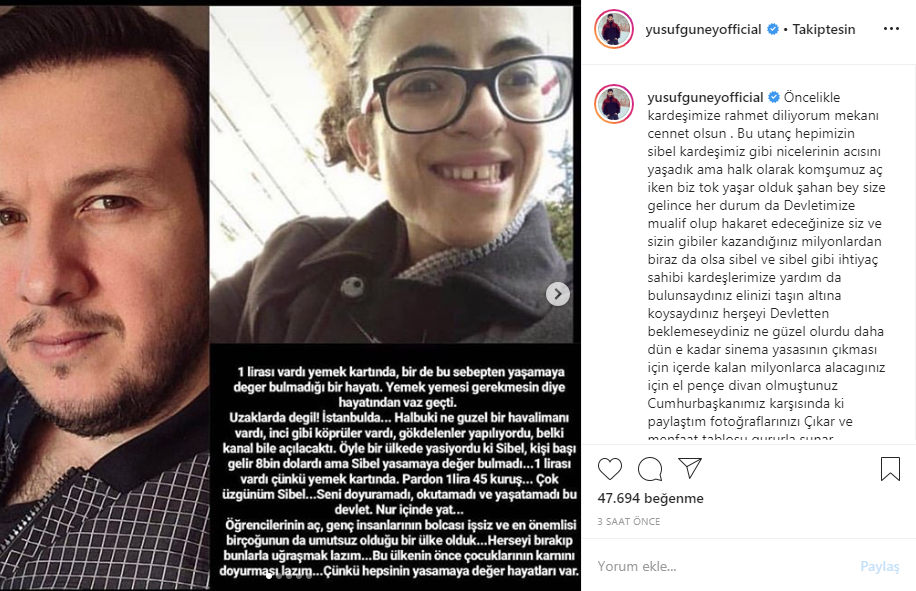This screenshot has height=591, width=916.
Task: Open the 3 SAAT ÖNCE timestamp
Action: tap(629, 522)
